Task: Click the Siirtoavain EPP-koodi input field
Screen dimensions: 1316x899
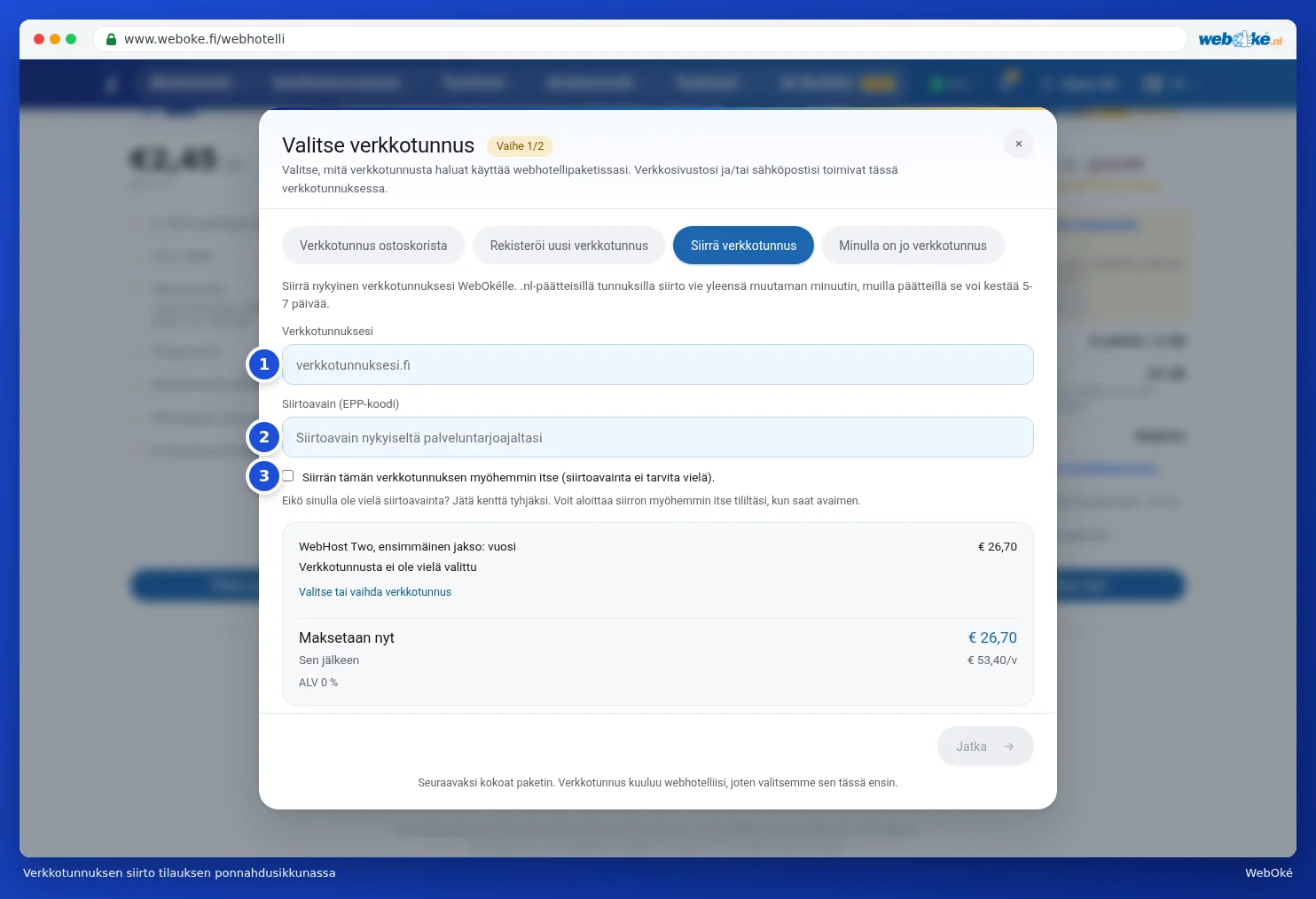Action: click(657, 437)
